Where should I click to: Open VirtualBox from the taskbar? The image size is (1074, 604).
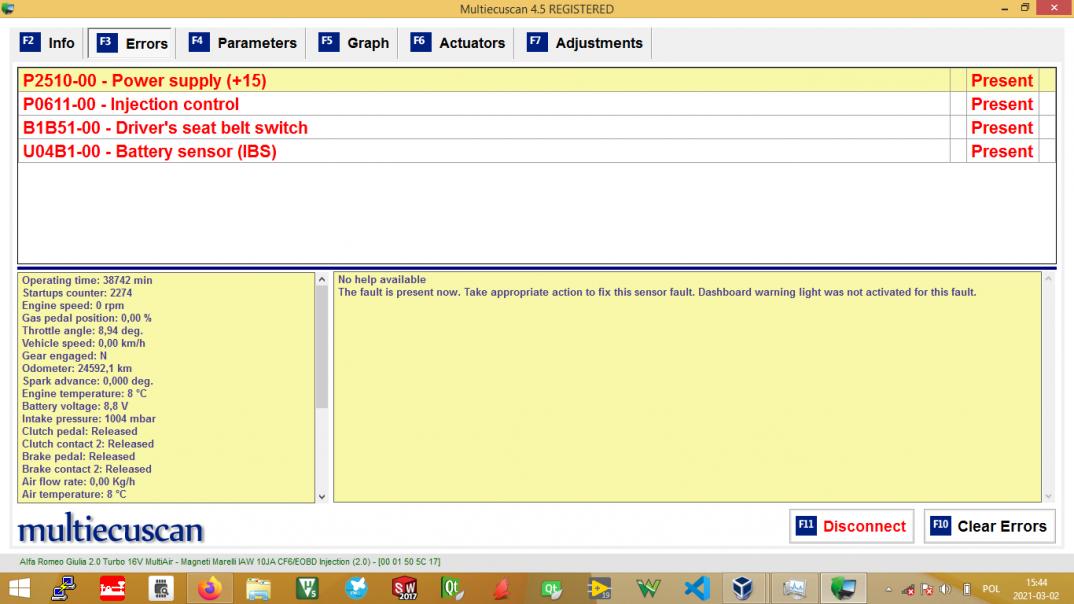tap(742, 588)
